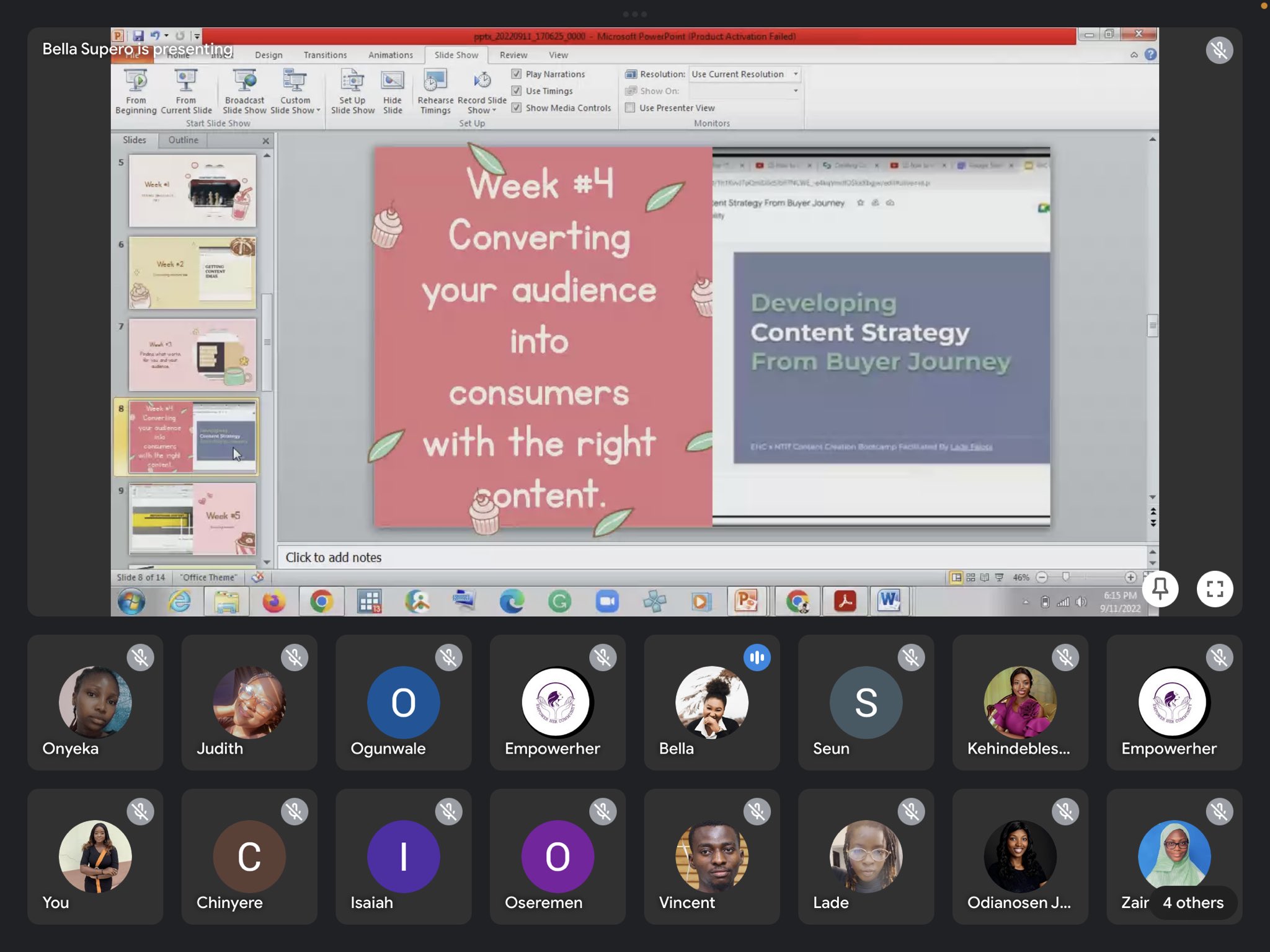Click Lade's muted microphone icon
The image size is (1270, 952).
click(x=911, y=811)
